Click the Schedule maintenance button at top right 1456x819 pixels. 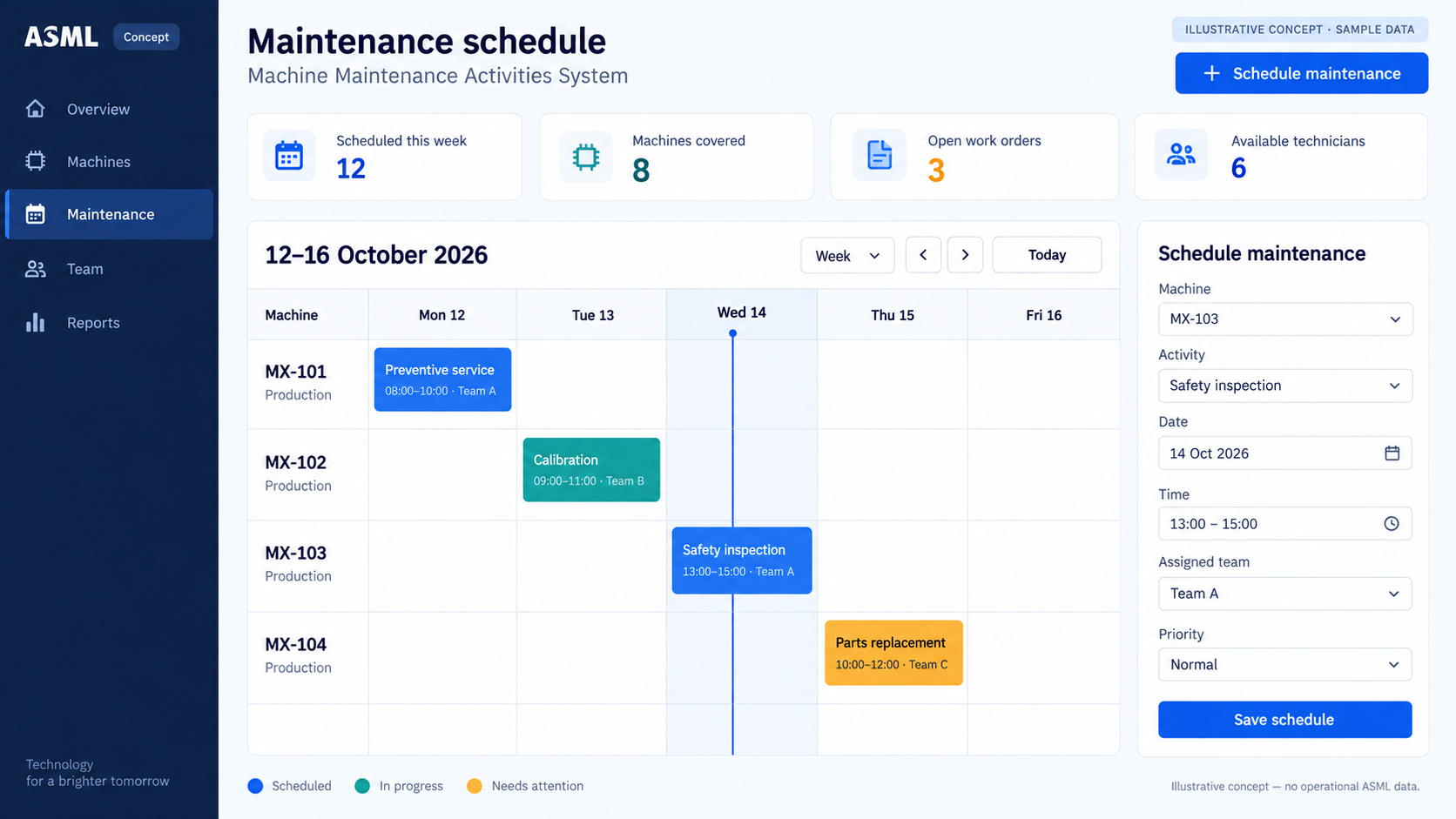1301,73
